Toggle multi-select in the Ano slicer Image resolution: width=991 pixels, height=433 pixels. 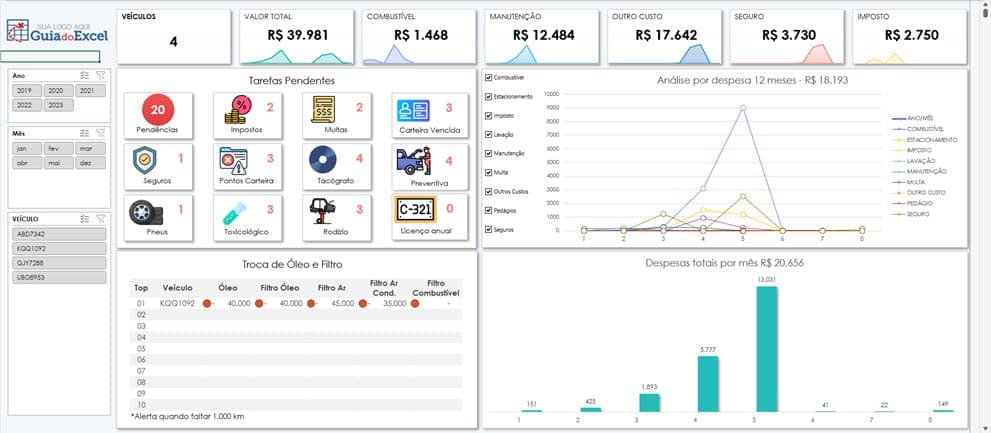(85, 75)
